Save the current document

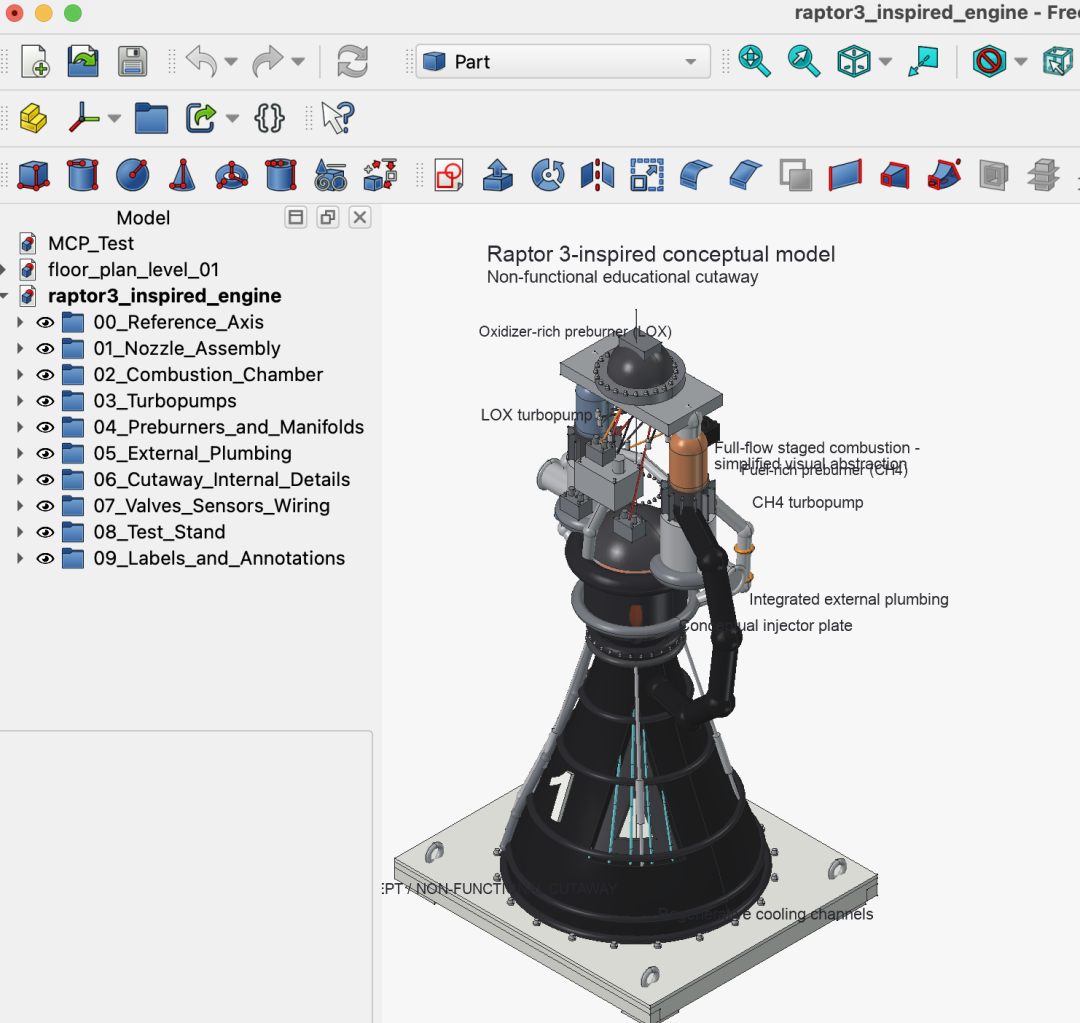coord(132,61)
